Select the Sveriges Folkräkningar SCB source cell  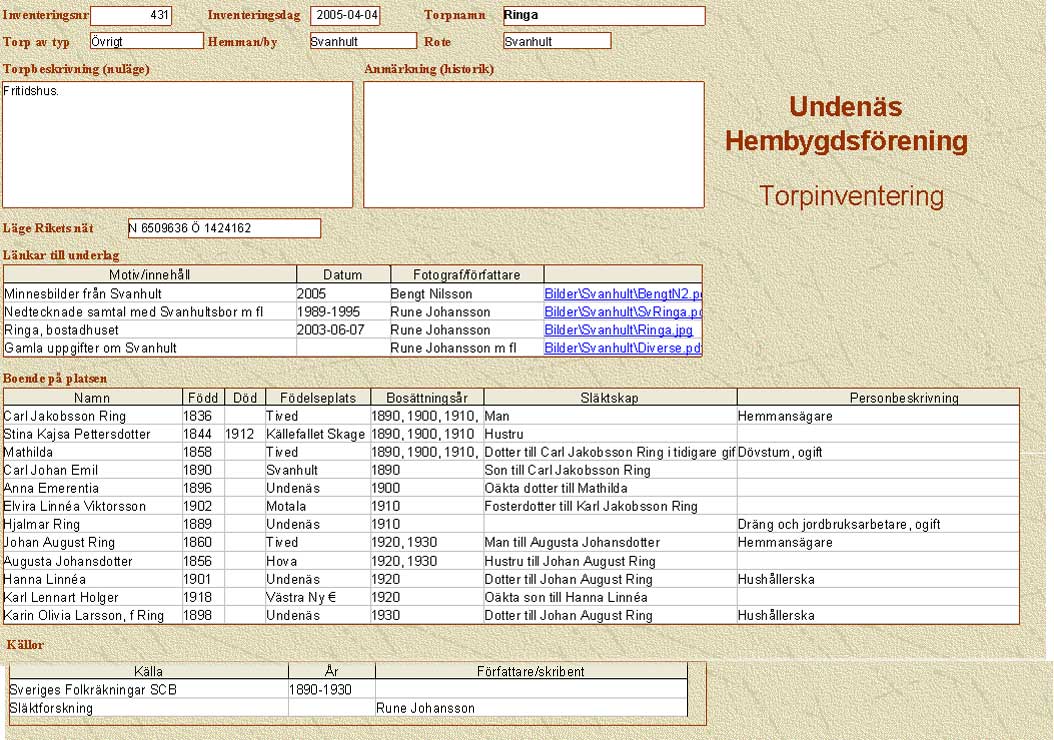(x=148, y=689)
